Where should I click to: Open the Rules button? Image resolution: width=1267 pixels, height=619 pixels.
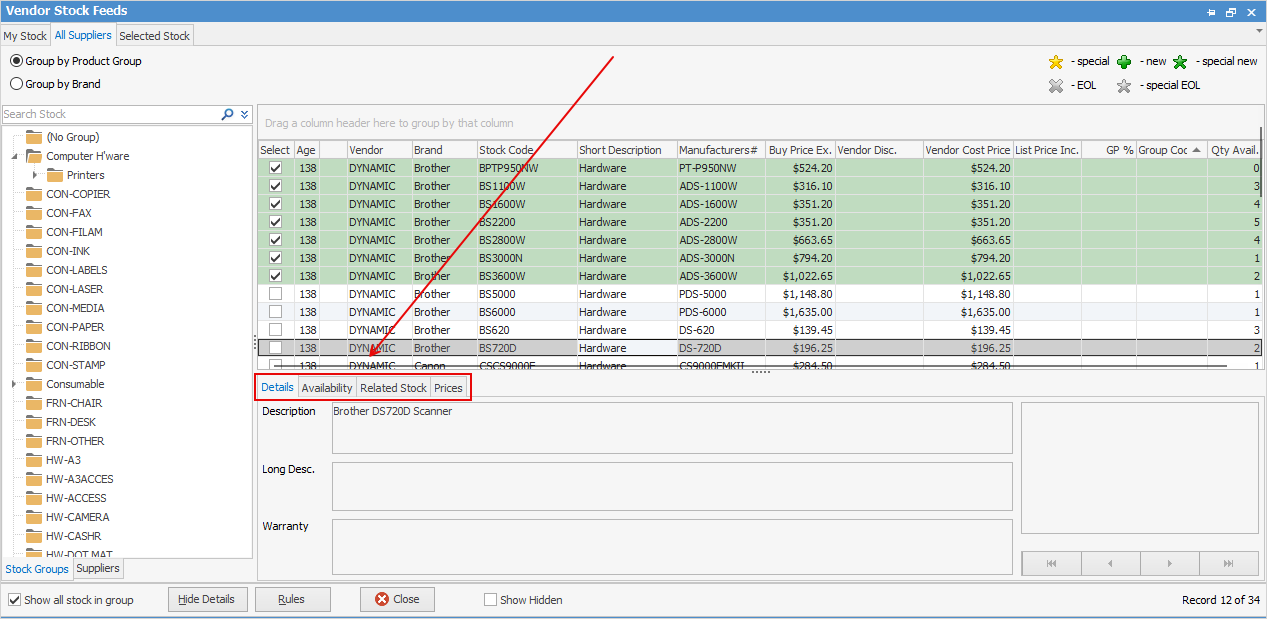point(292,600)
